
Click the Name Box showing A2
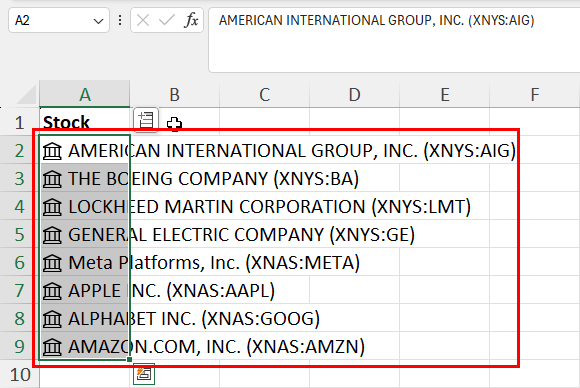point(59,20)
